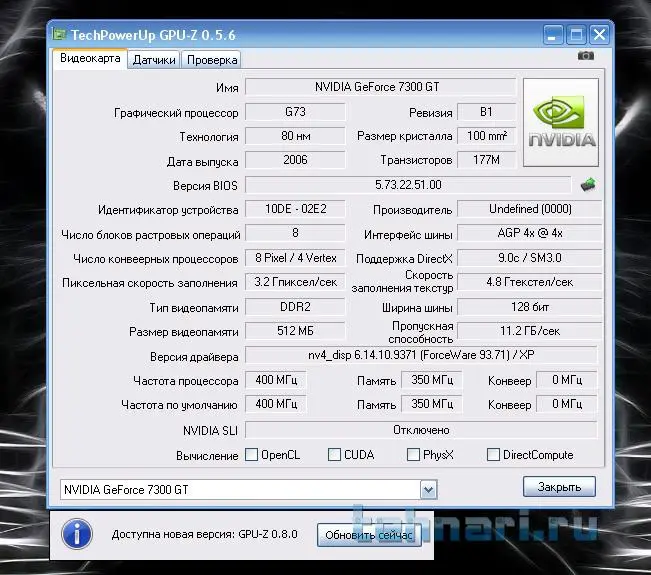Click the Версия драйвера label
The width and height of the screenshot is (651, 575).
click(194, 357)
